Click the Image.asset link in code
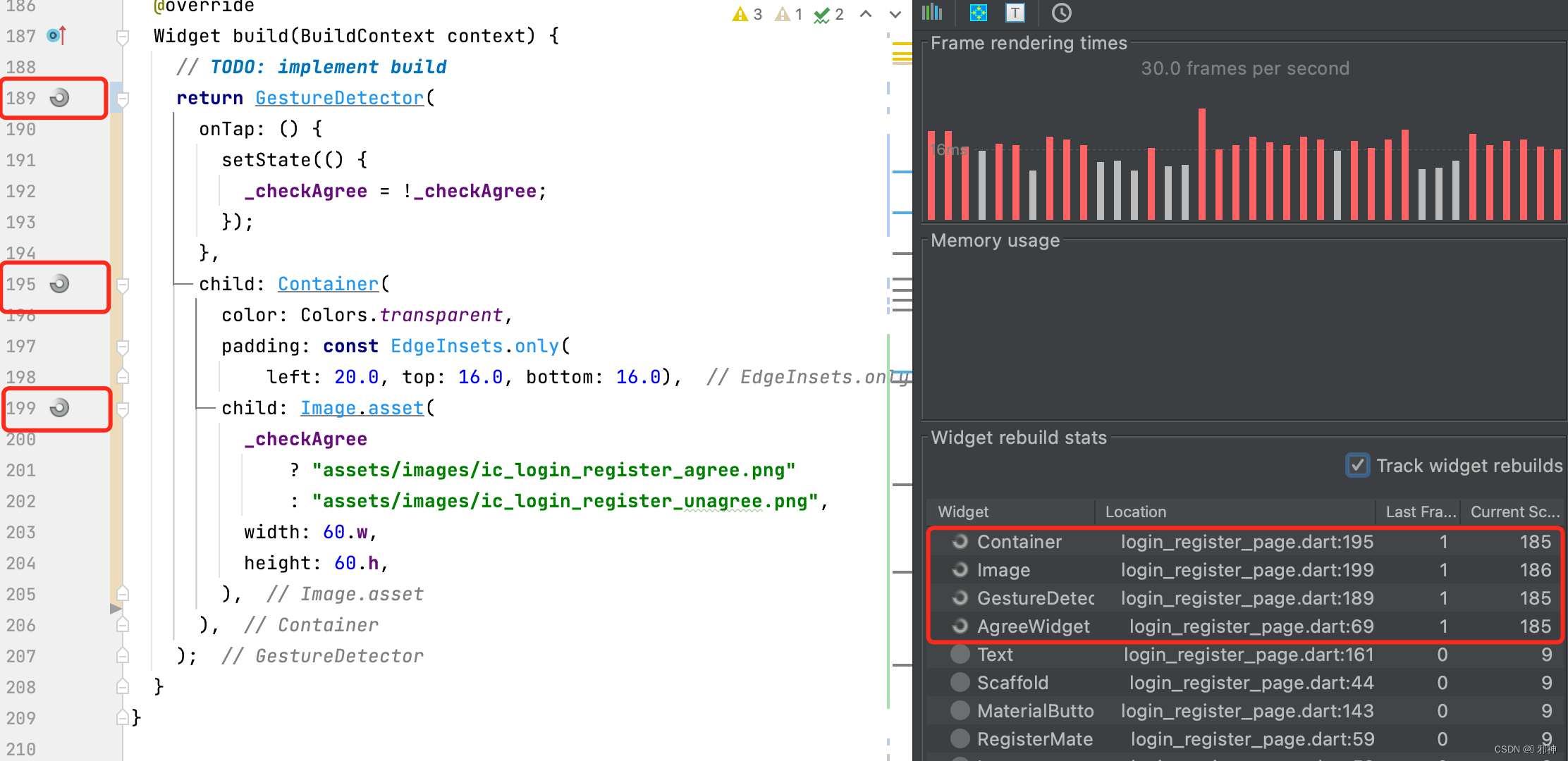Screen dimensions: 1568x761 pyautogui.click(x=362, y=408)
